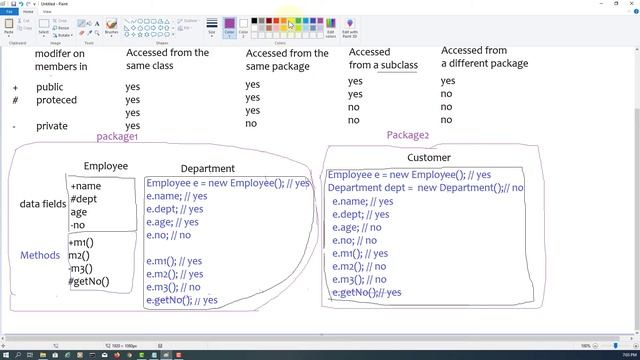Click the horizontal scrollbar
640x360 pixels.
pos(313,338)
